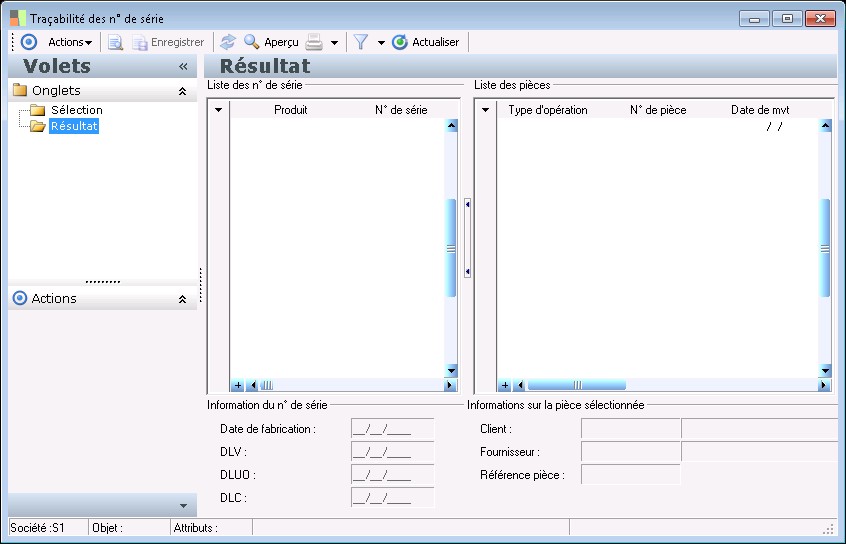Click the N° de série column header
The width and height of the screenshot is (846, 544).
(401, 110)
